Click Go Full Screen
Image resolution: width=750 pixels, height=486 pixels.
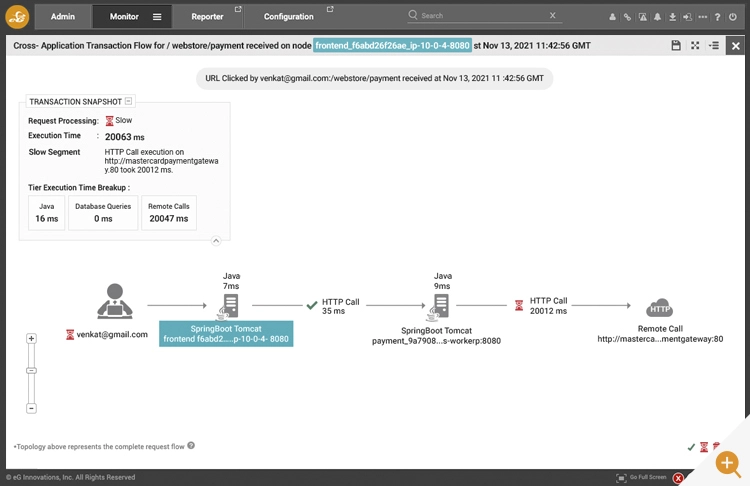[641, 477]
